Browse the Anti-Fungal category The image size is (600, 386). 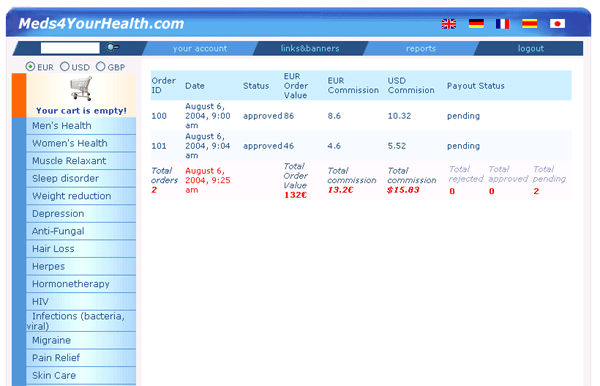click(x=81, y=231)
